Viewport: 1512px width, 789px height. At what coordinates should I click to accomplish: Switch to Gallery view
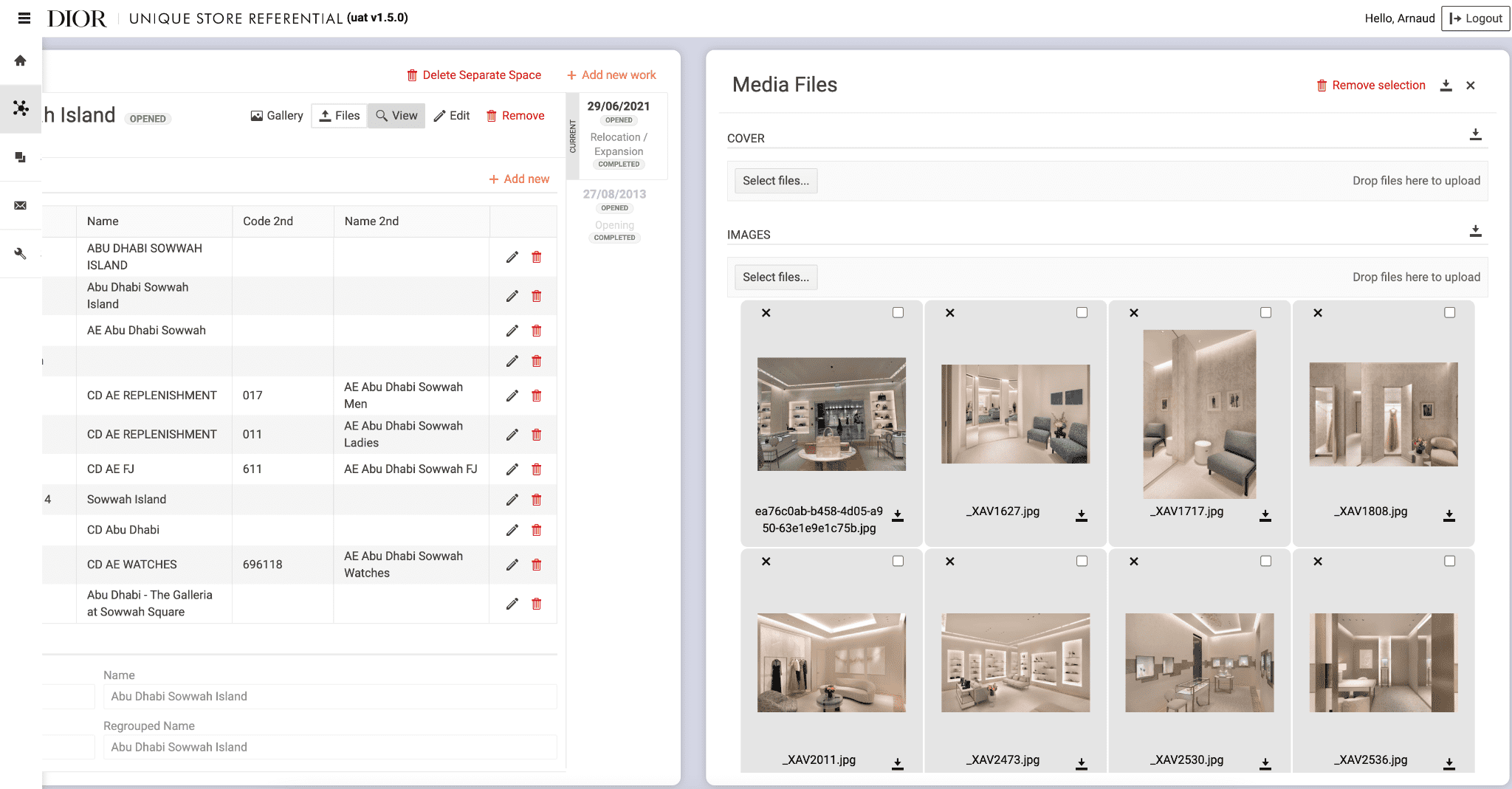[x=277, y=116]
